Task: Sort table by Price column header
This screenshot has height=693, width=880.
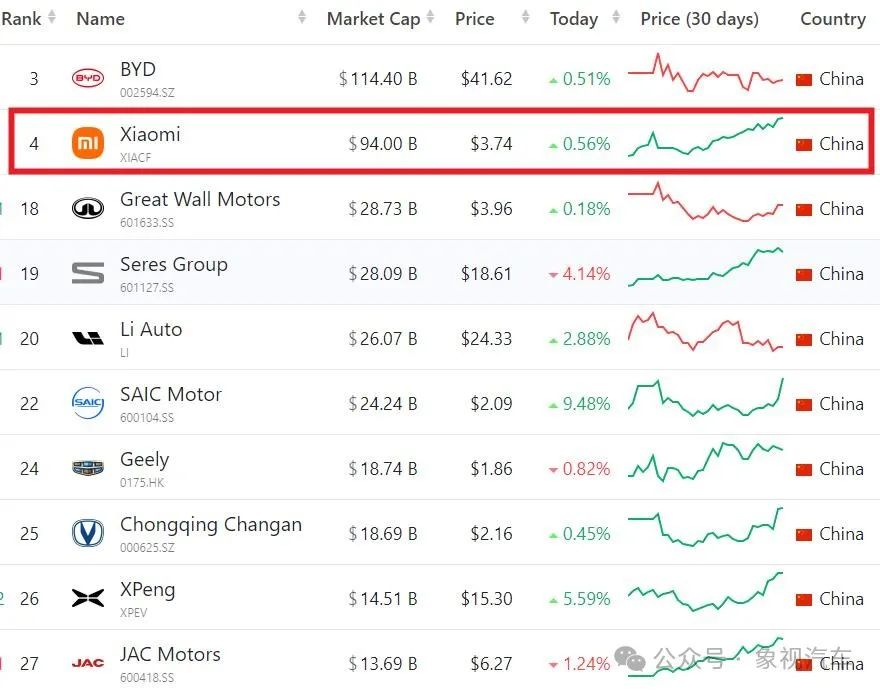Action: point(475,19)
